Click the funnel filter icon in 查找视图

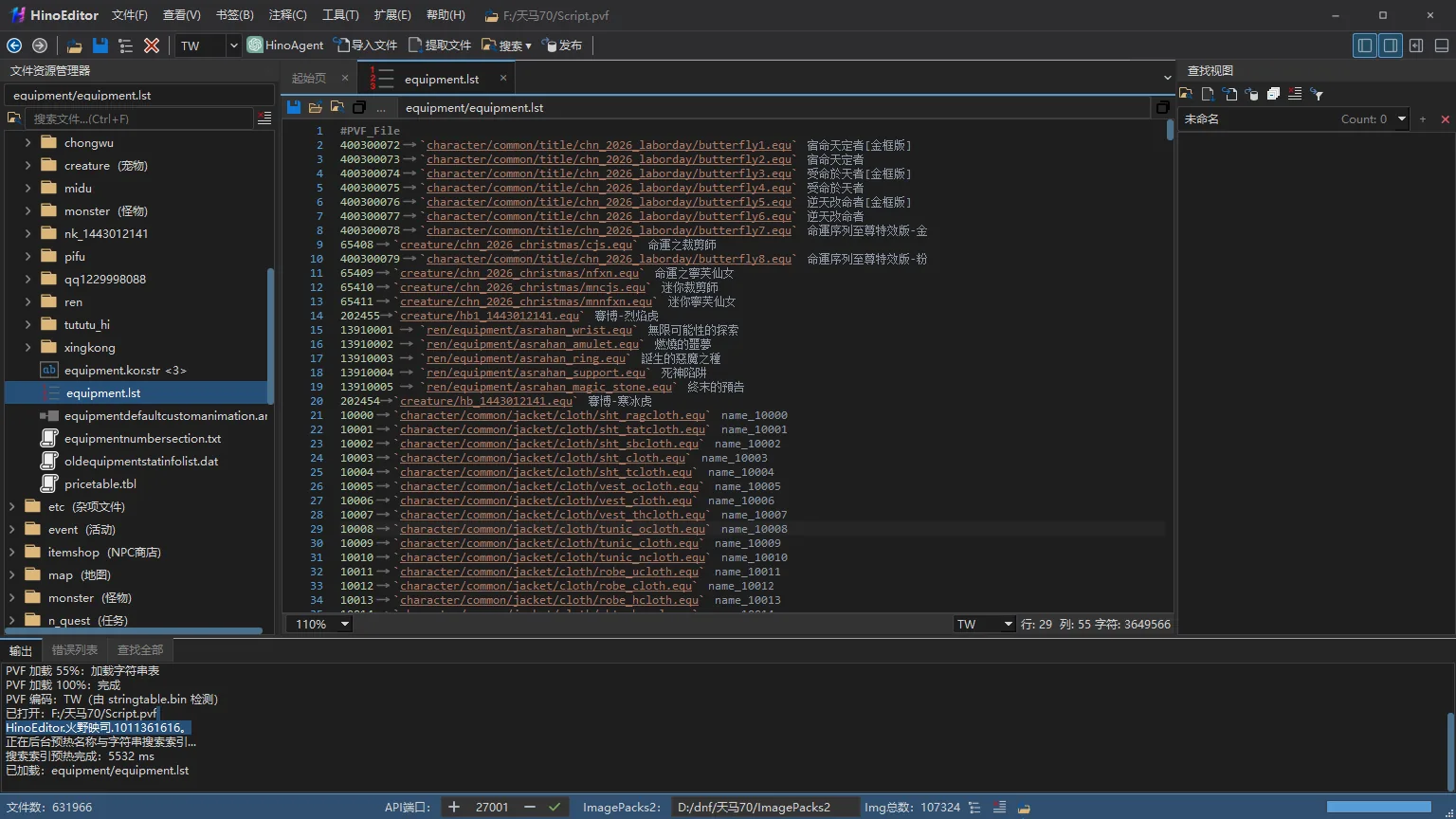pos(1317,94)
